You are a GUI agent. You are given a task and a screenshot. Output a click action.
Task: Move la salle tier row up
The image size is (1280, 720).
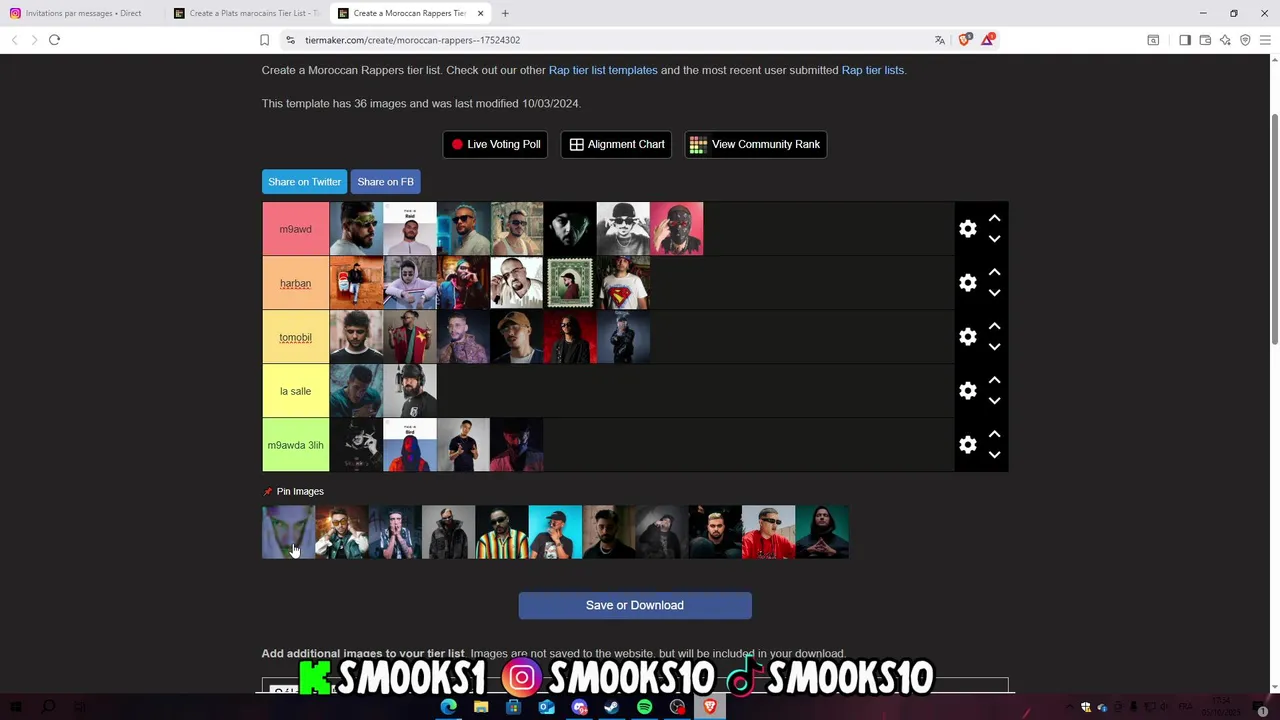tap(994, 380)
